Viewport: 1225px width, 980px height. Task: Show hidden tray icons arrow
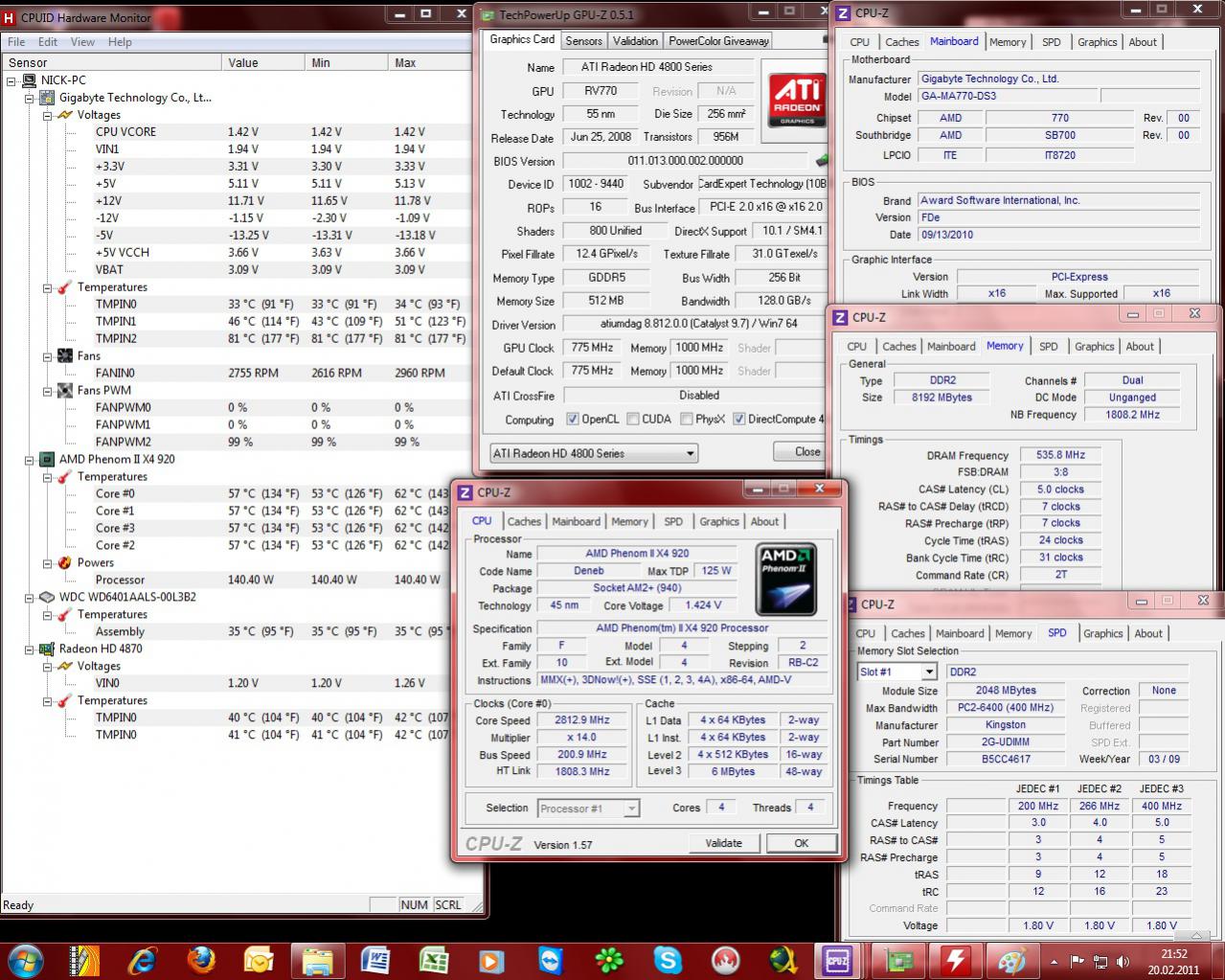point(1055,961)
